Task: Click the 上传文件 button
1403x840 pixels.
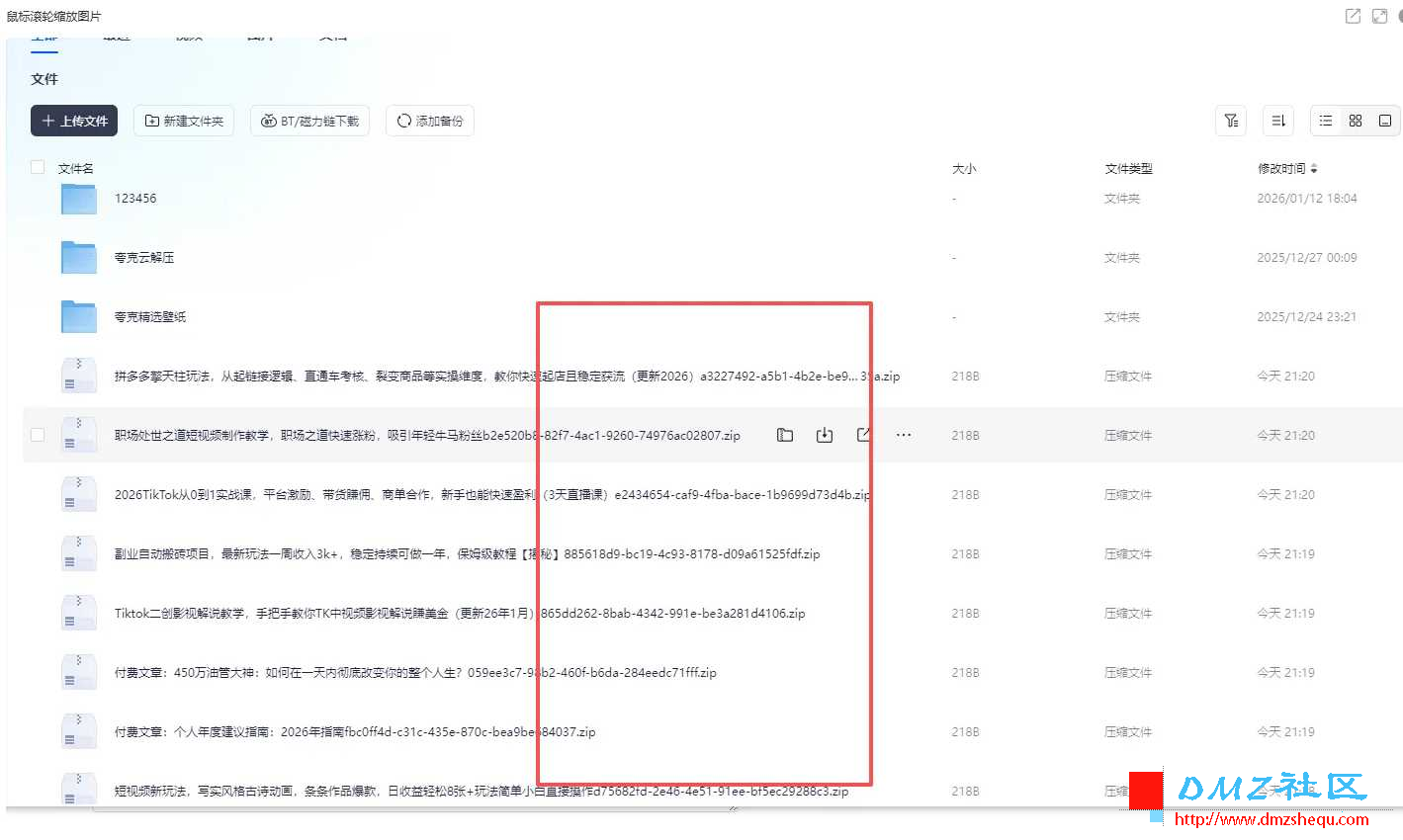Action: (x=74, y=121)
